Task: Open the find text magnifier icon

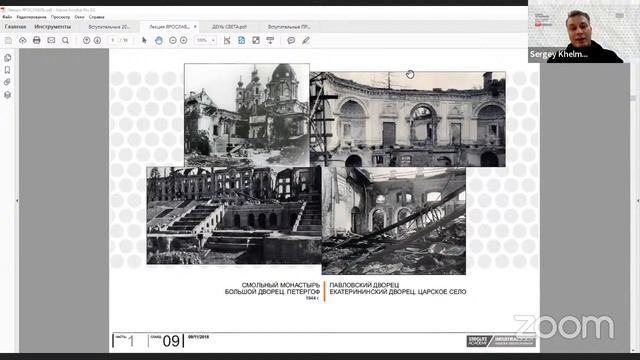Action: [65, 40]
